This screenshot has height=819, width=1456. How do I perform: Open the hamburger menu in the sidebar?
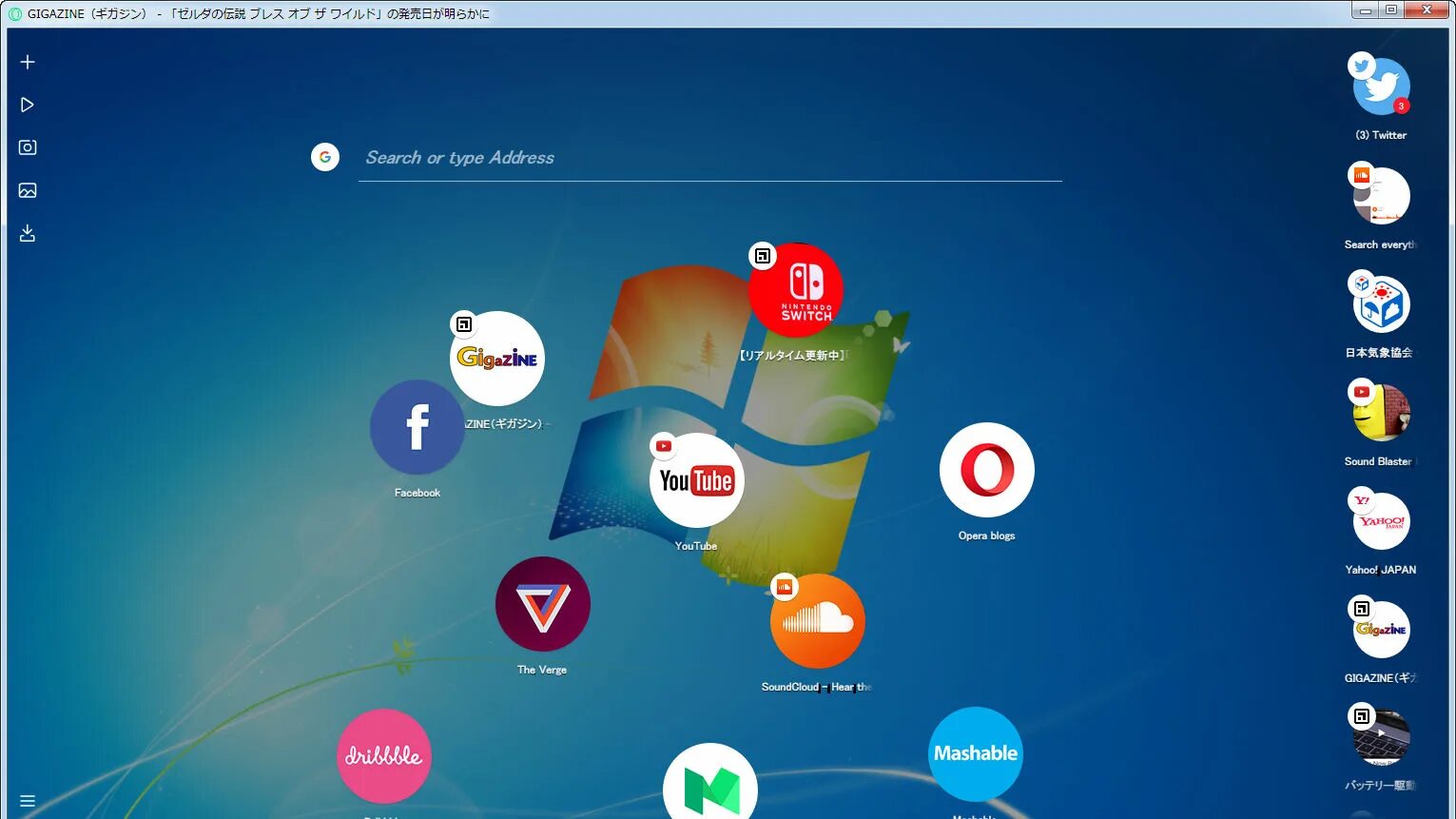[x=28, y=801]
